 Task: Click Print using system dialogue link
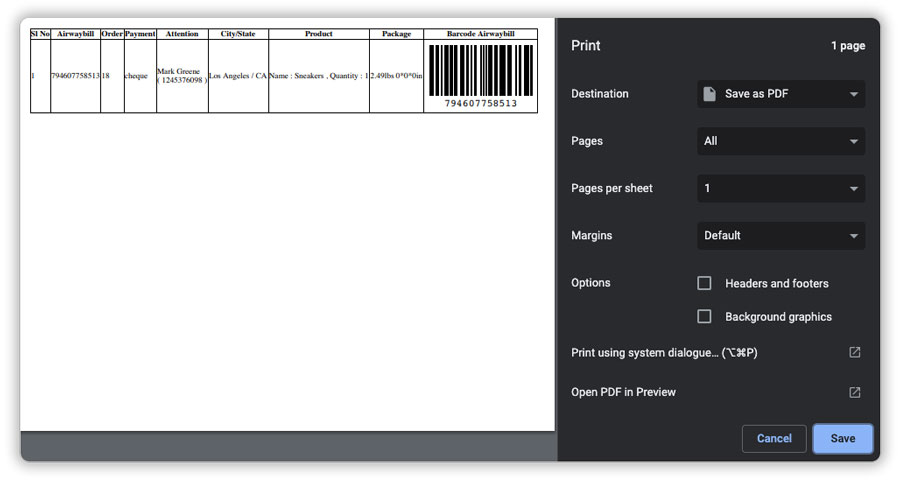pos(664,353)
